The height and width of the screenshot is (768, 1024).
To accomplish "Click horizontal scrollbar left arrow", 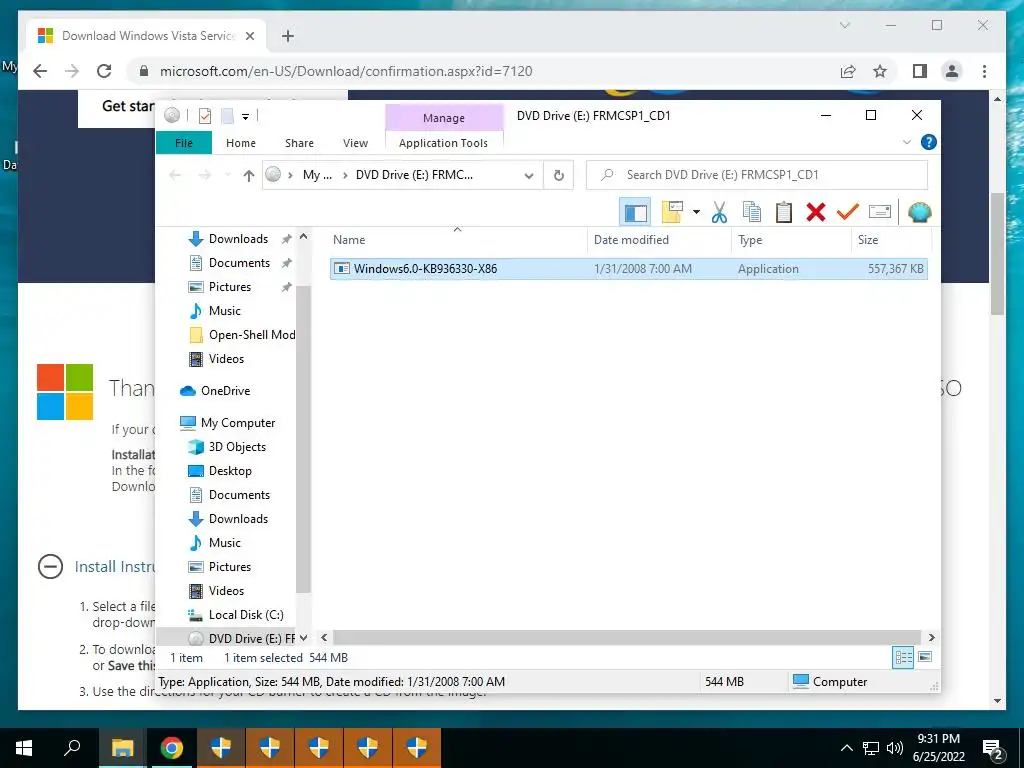I will click(x=324, y=637).
